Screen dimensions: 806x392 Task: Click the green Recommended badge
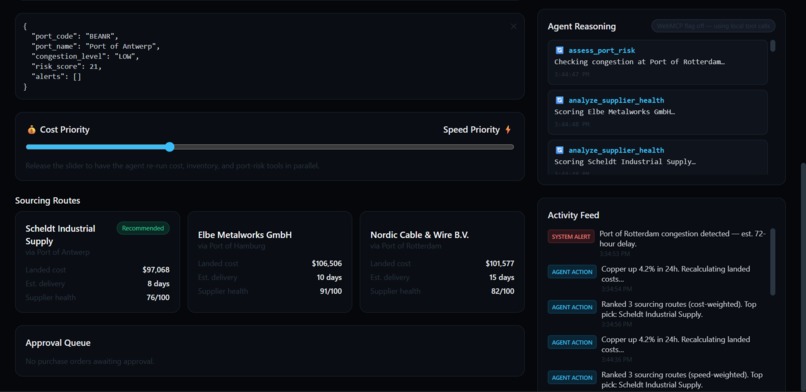pyautogui.click(x=143, y=228)
